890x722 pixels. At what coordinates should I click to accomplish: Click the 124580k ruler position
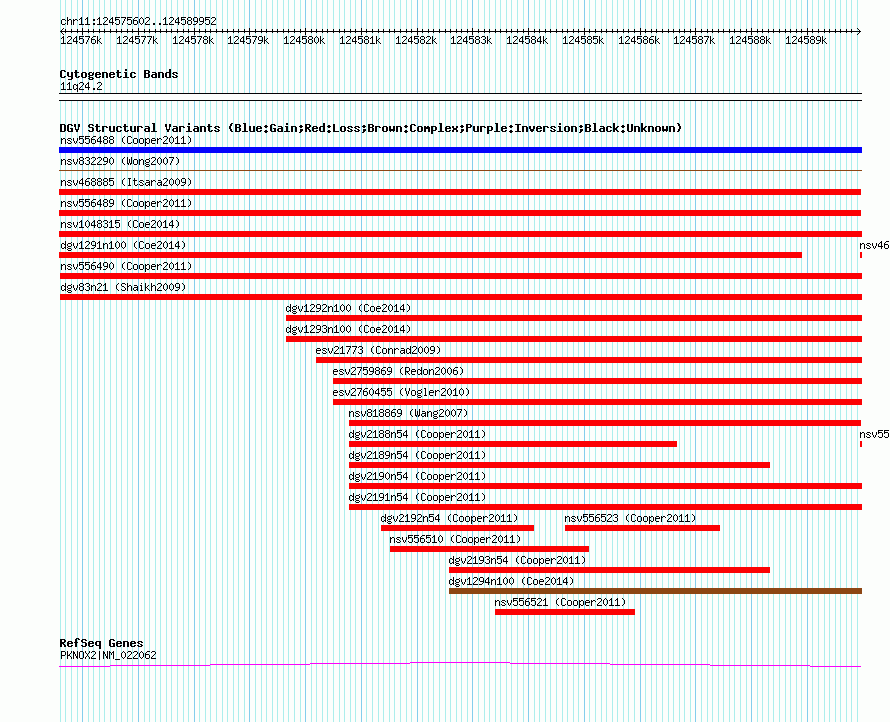pyautogui.click(x=304, y=40)
